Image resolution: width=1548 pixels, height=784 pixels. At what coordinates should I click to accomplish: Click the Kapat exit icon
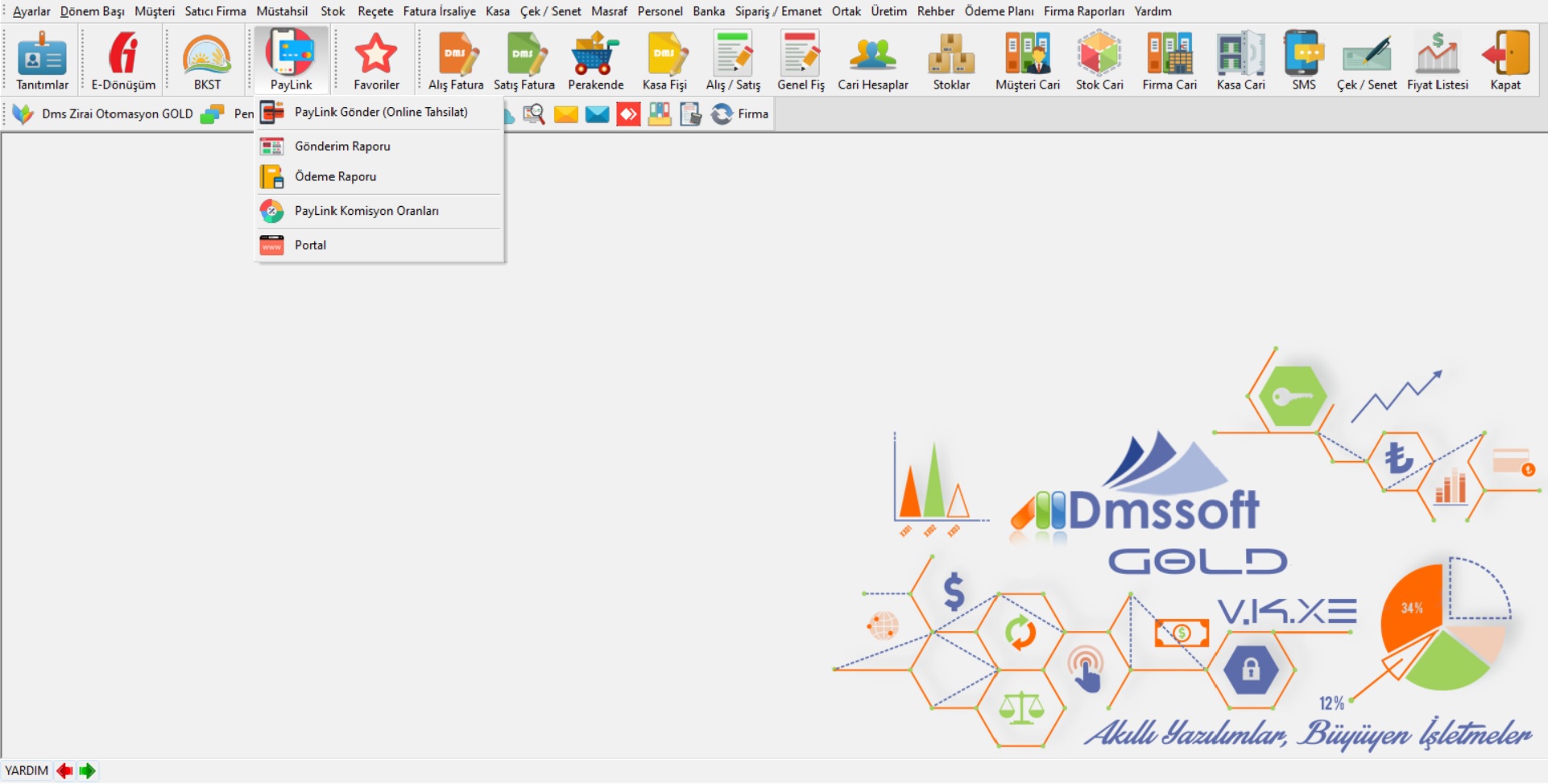pyautogui.click(x=1505, y=61)
